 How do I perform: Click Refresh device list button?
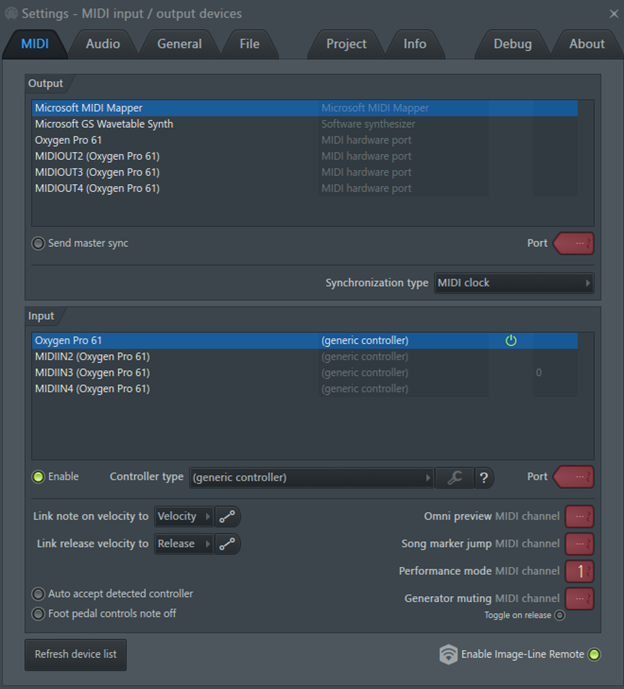(76, 655)
